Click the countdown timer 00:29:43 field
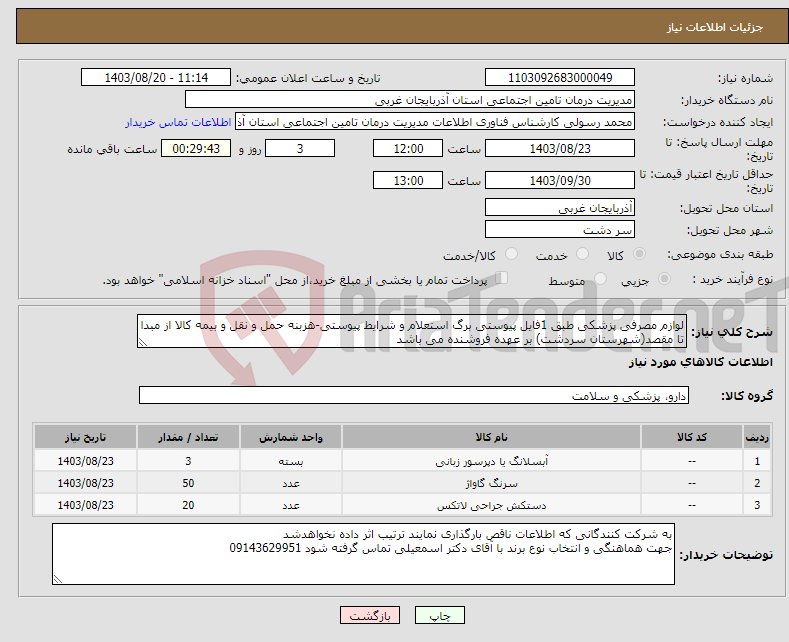Image resolution: width=789 pixels, height=642 pixels. click(196, 148)
